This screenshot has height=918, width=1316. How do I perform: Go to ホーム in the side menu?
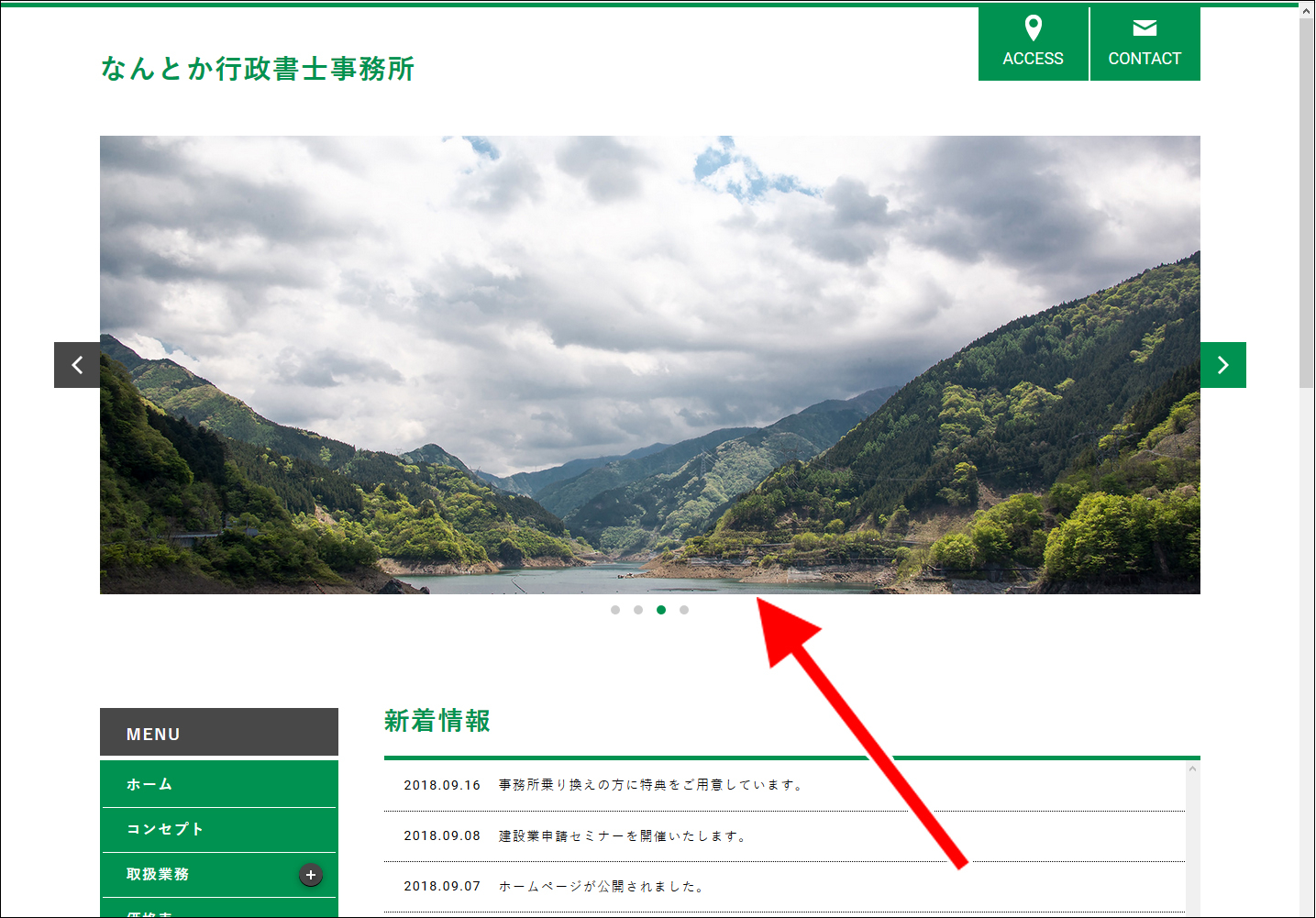click(219, 784)
